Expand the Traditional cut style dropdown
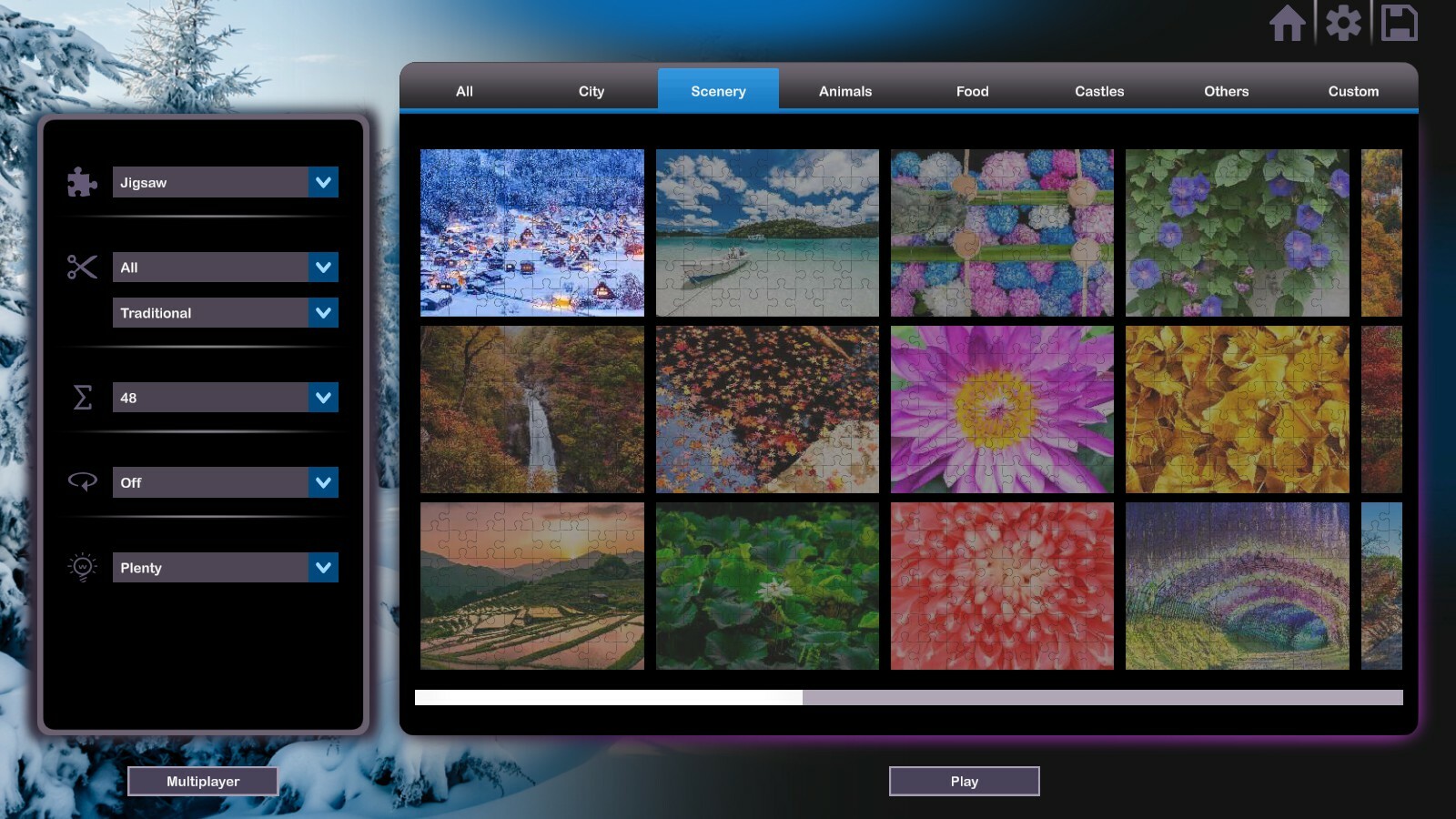 [x=225, y=312]
